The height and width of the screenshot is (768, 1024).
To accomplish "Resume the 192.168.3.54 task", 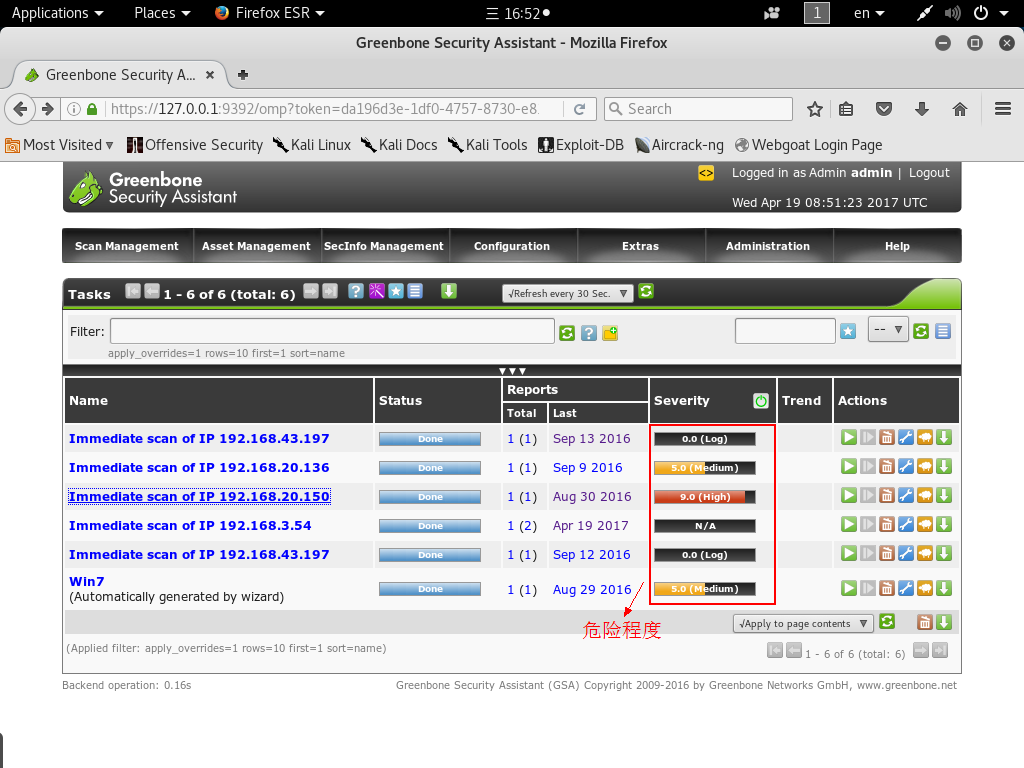I will (867, 524).
